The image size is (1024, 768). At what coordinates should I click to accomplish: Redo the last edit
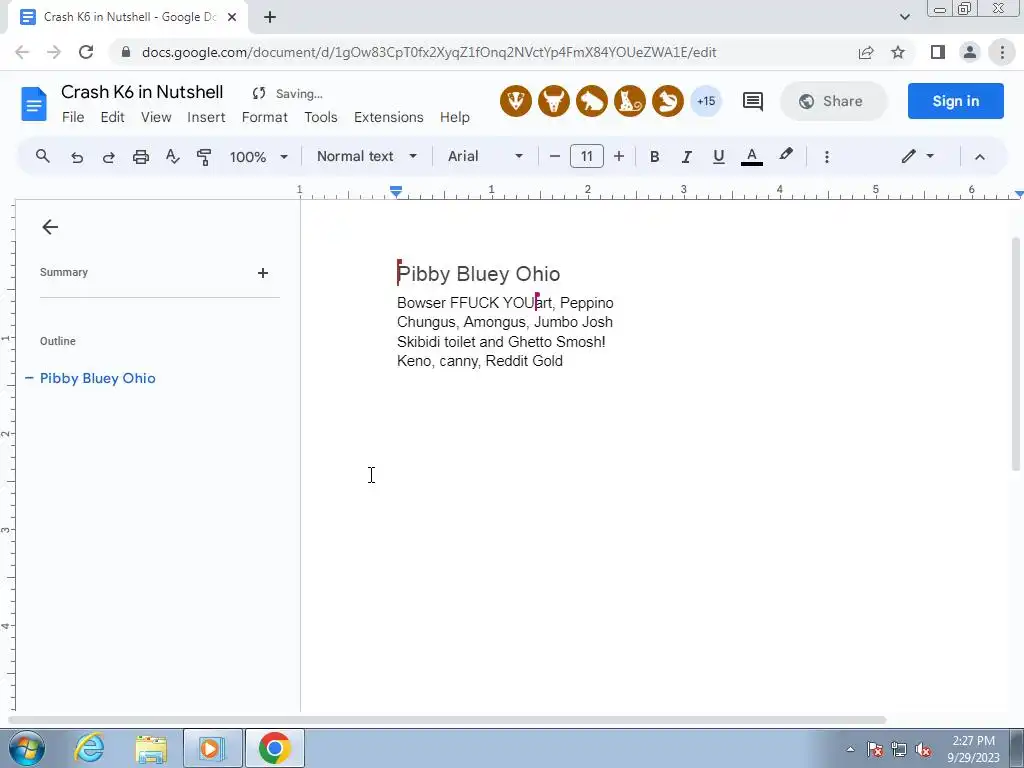[x=108, y=157]
